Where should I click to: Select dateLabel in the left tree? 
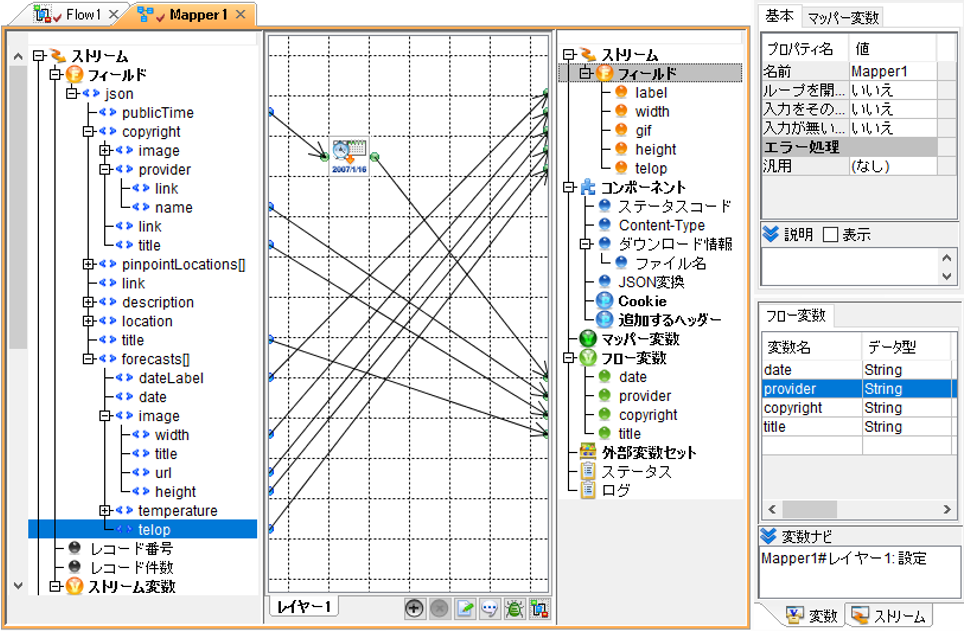[x=171, y=378]
